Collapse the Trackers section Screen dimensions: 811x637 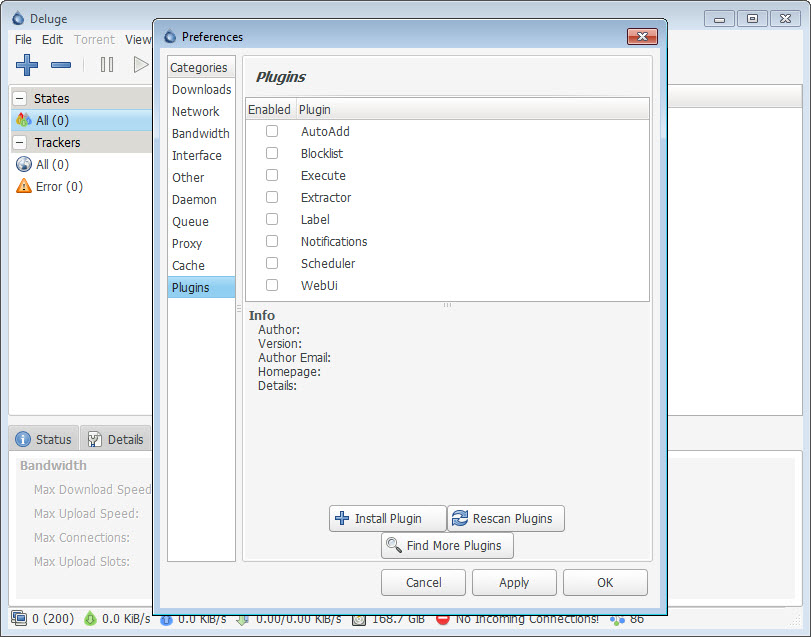coord(20,142)
